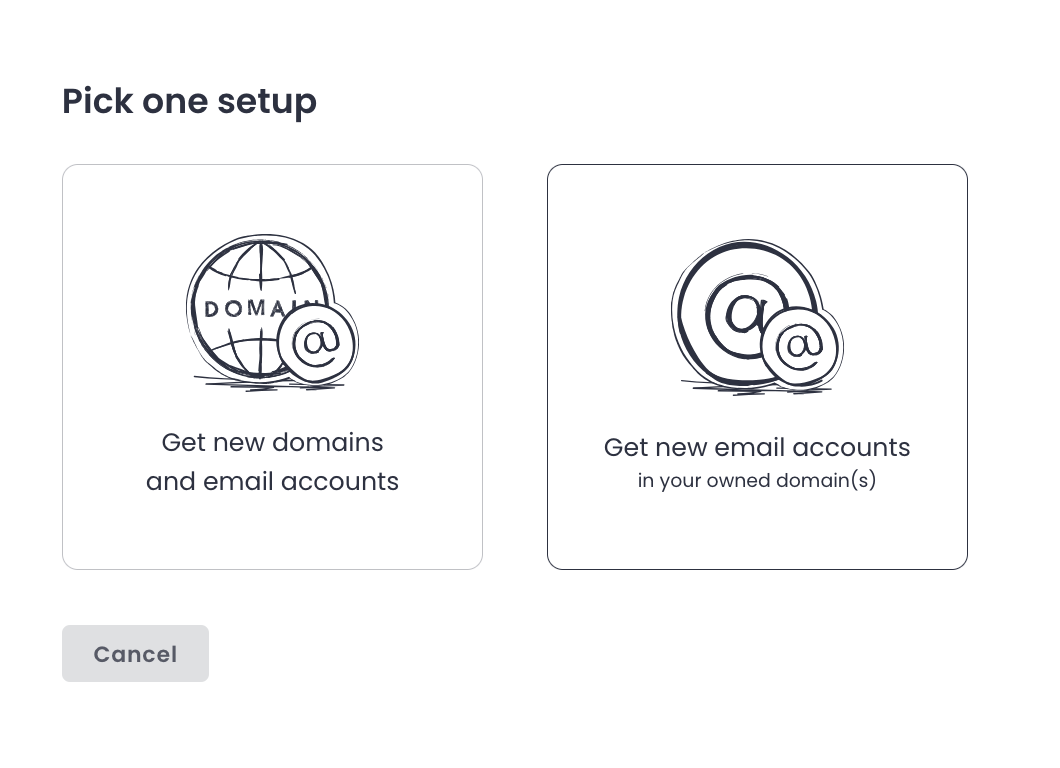Click the "in your owned domain(s)" subtitle

coord(757,481)
